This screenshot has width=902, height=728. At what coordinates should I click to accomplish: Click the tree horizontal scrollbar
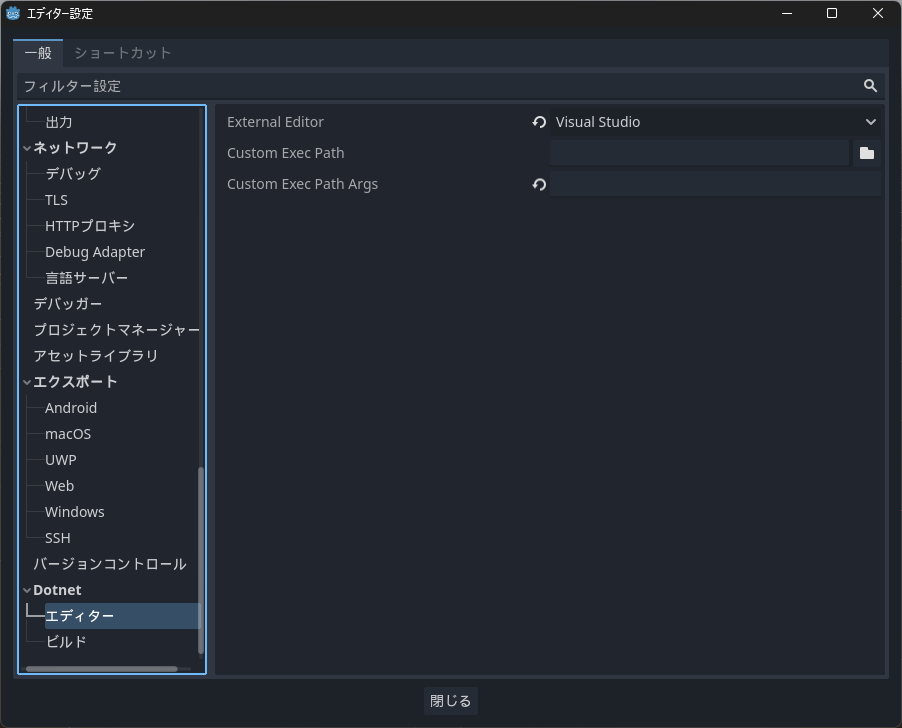pyautogui.click(x=102, y=669)
